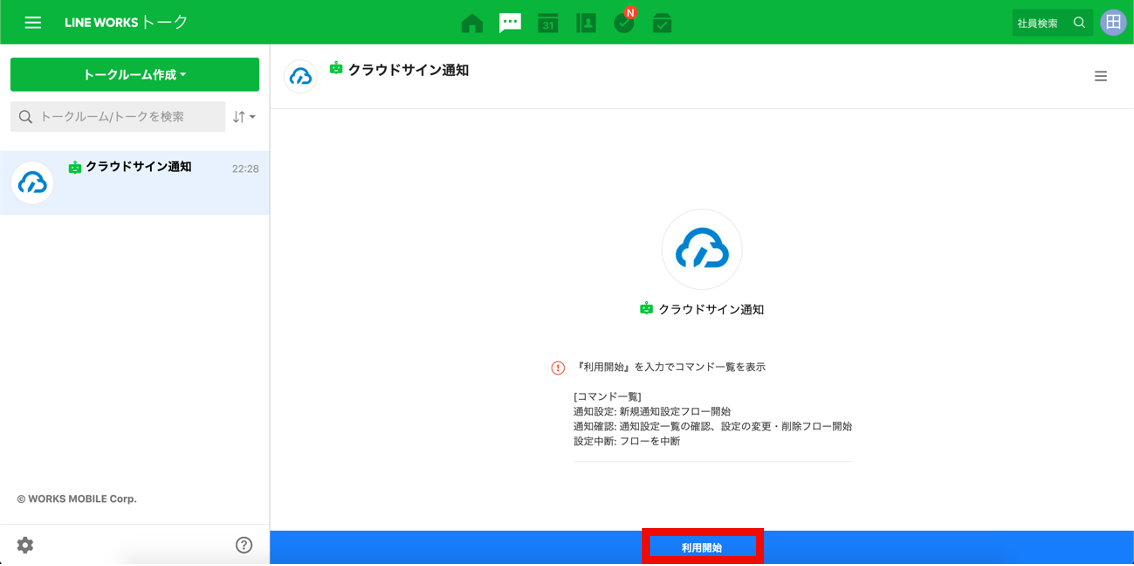Image resolution: width=1134 pixels, height=566 pixels.
Task: Click the 『利用開始』を入力でコマンド一覧を表示 text
Action: pyautogui.click(x=672, y=367)
